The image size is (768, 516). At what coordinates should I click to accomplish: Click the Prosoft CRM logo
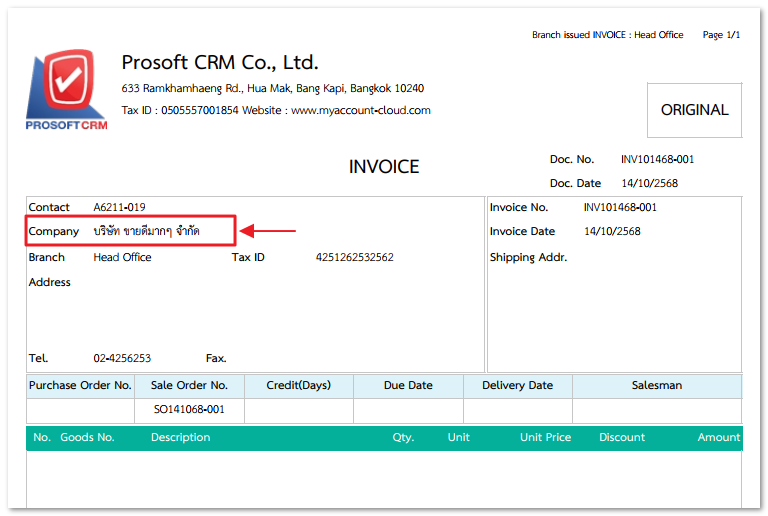pyautogui.click(x=66, y=90)
